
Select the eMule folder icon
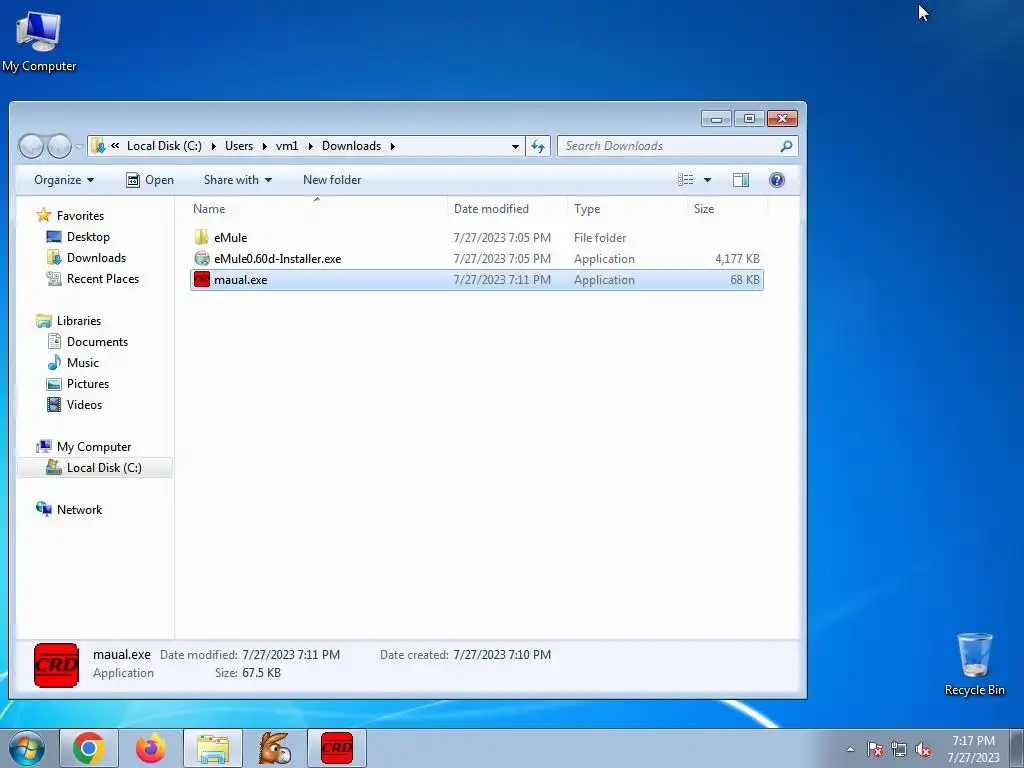[x=202, y=237]
